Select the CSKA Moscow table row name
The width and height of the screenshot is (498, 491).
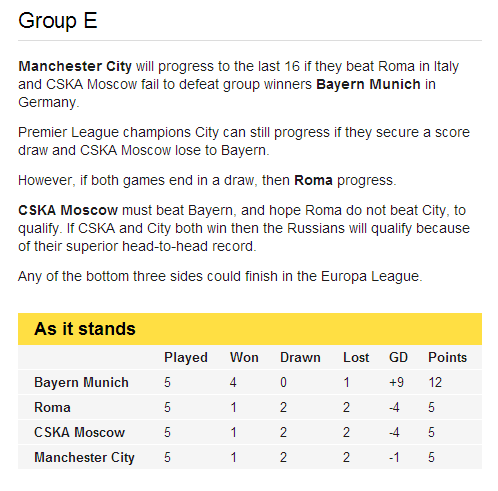pyautogui.click(x=79, y=432)
